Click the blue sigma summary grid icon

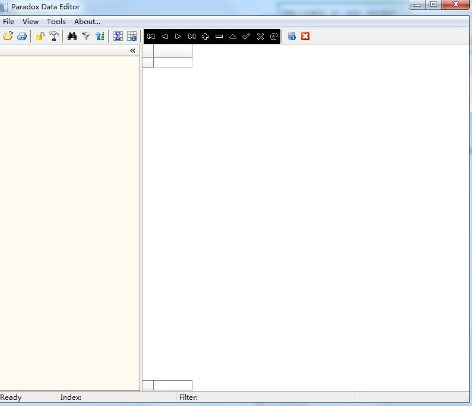(x=118, y=36)
